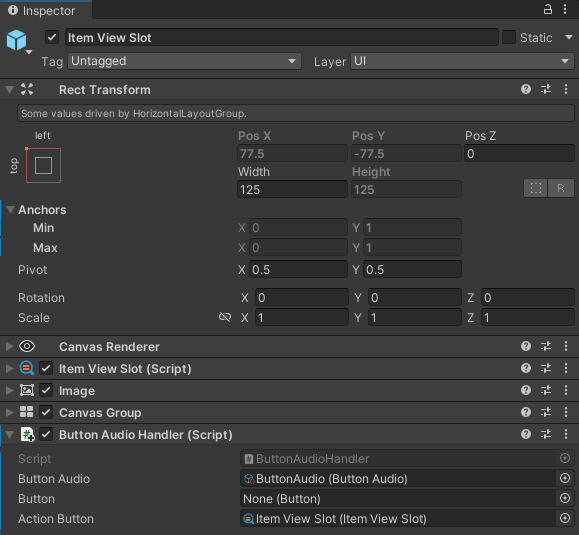This screenshot has height=535, width=579.
Task: Open the Tag dropdown showing Untagged
Action: coord(184,61)
